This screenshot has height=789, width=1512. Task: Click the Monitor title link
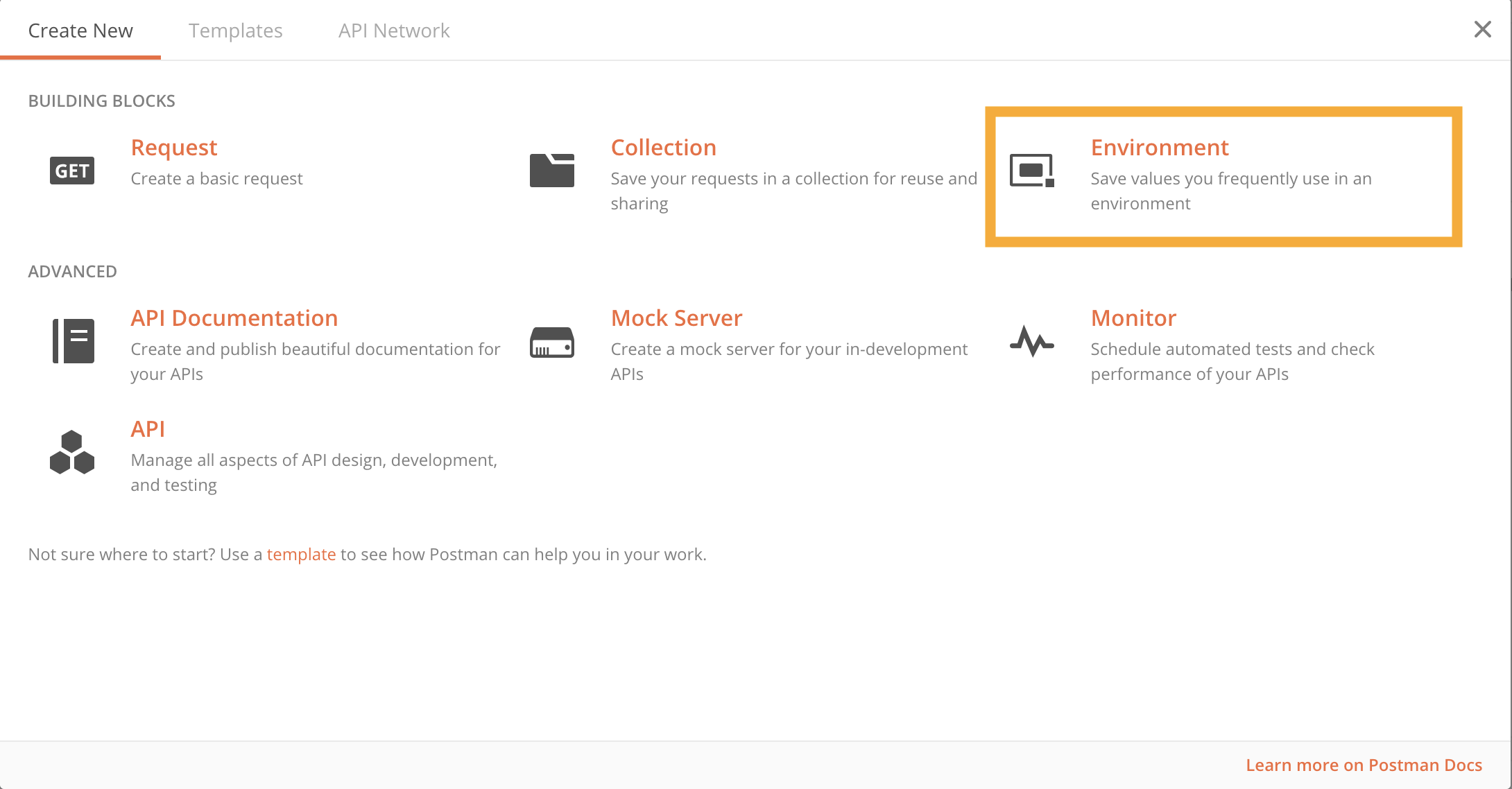click(x=1133, y=318)
